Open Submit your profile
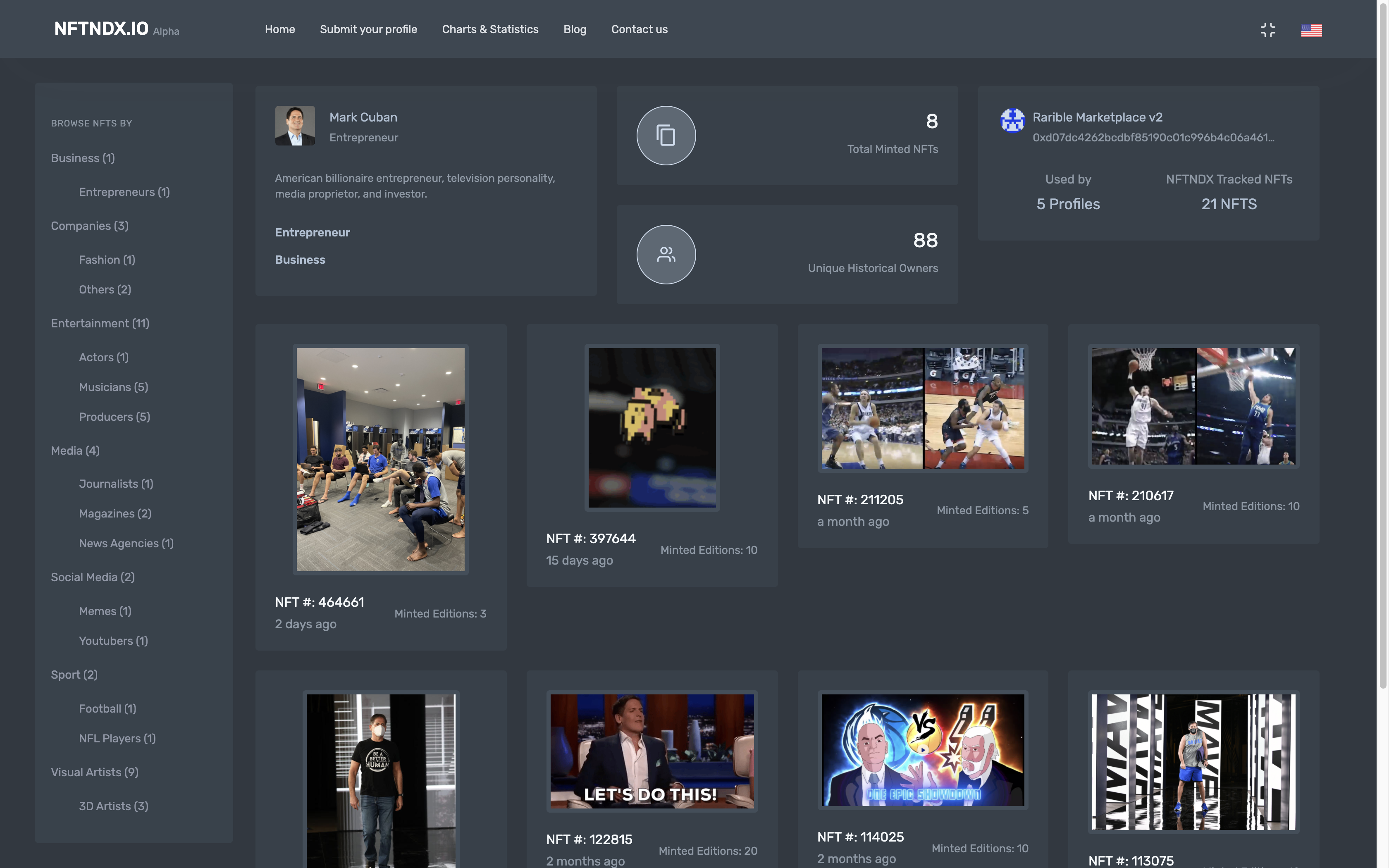 (368, 29)
